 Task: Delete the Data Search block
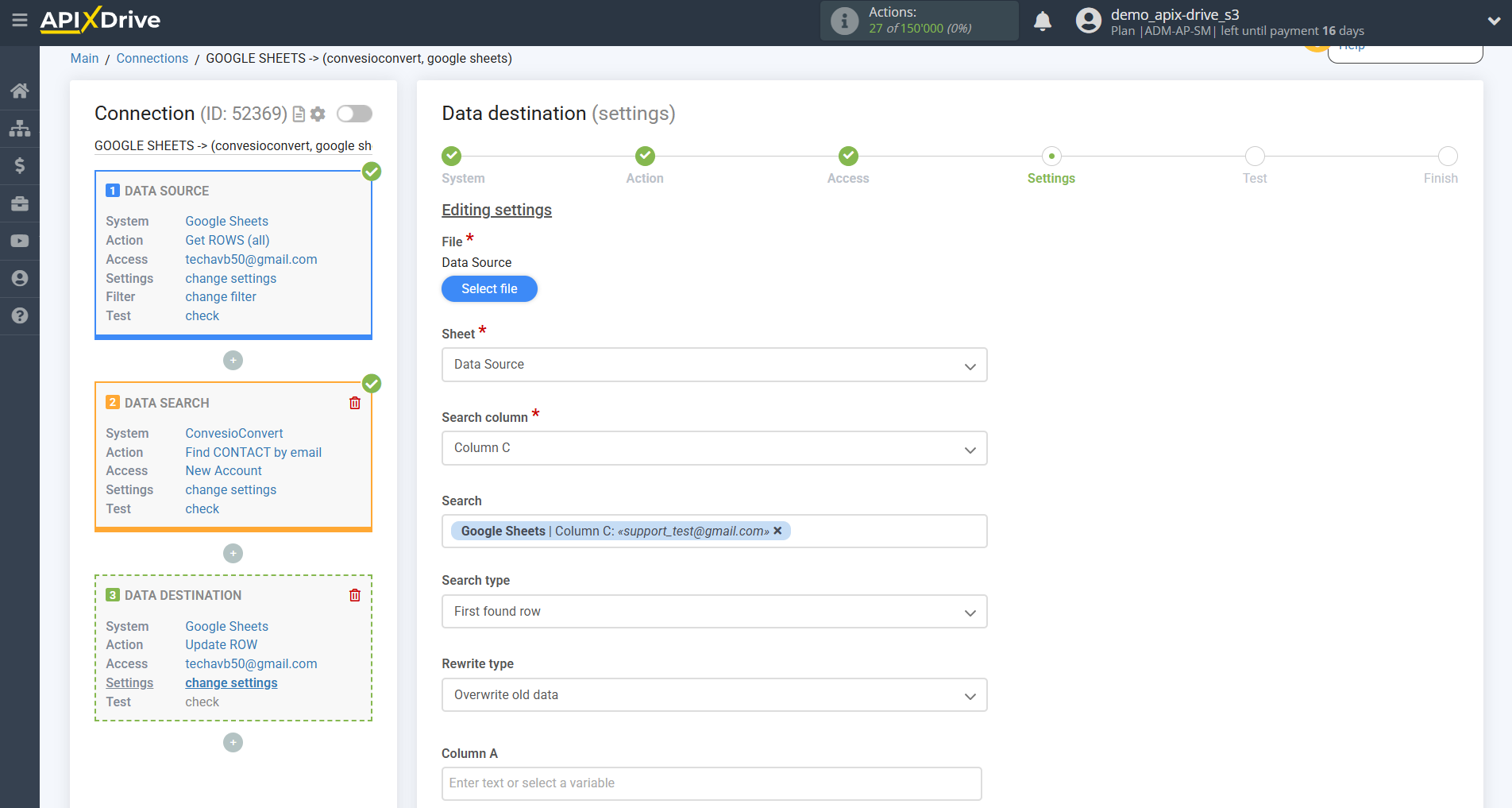pyautogui.click(x=355, y=403)
